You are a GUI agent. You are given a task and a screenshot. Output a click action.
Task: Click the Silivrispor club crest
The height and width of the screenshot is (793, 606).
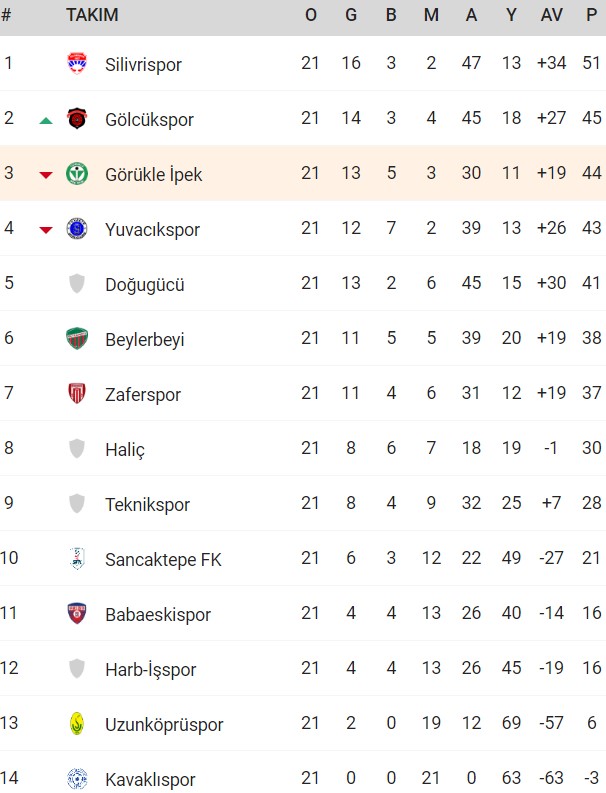point(77,63)
